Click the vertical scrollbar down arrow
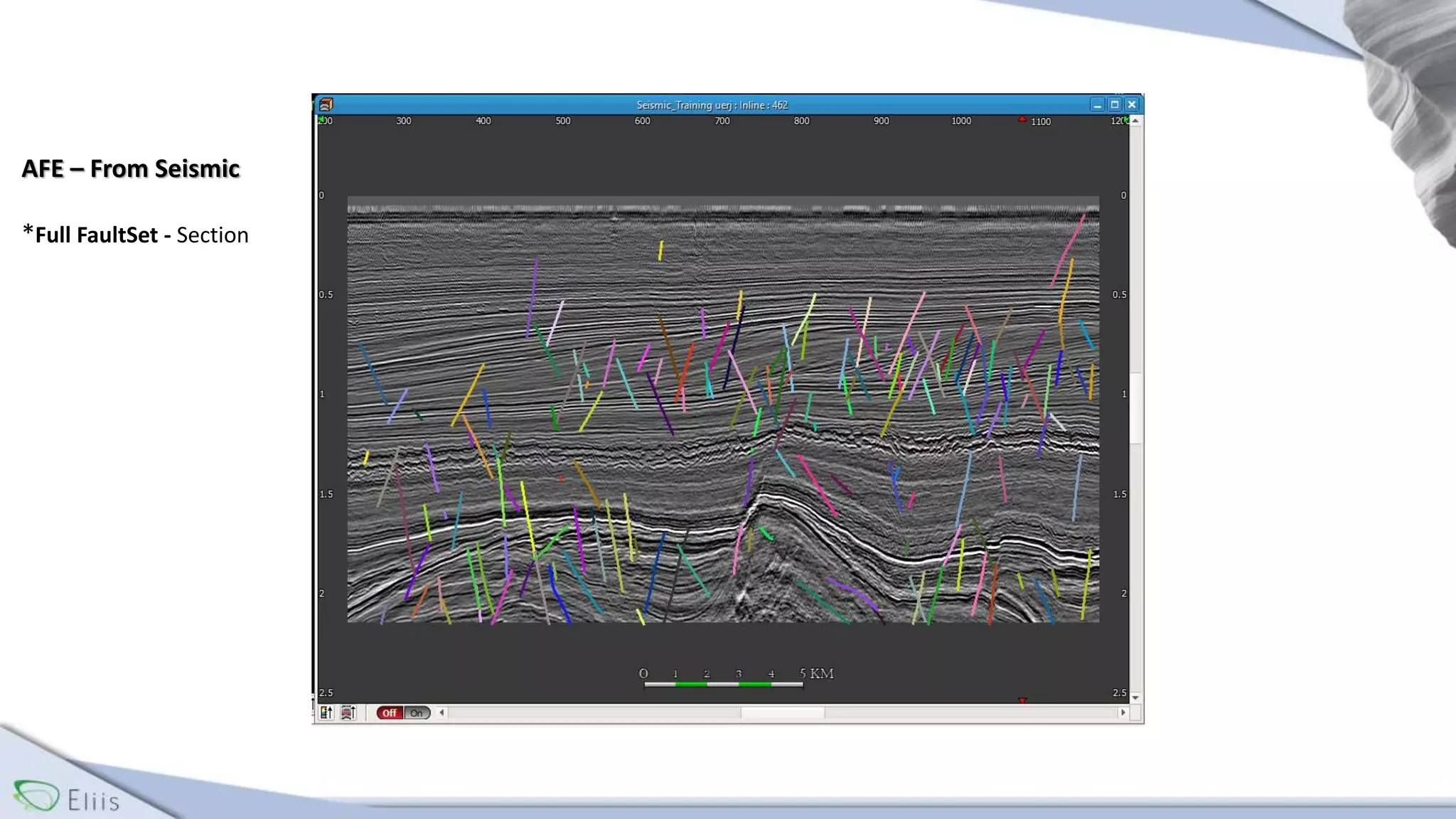 1135,697
